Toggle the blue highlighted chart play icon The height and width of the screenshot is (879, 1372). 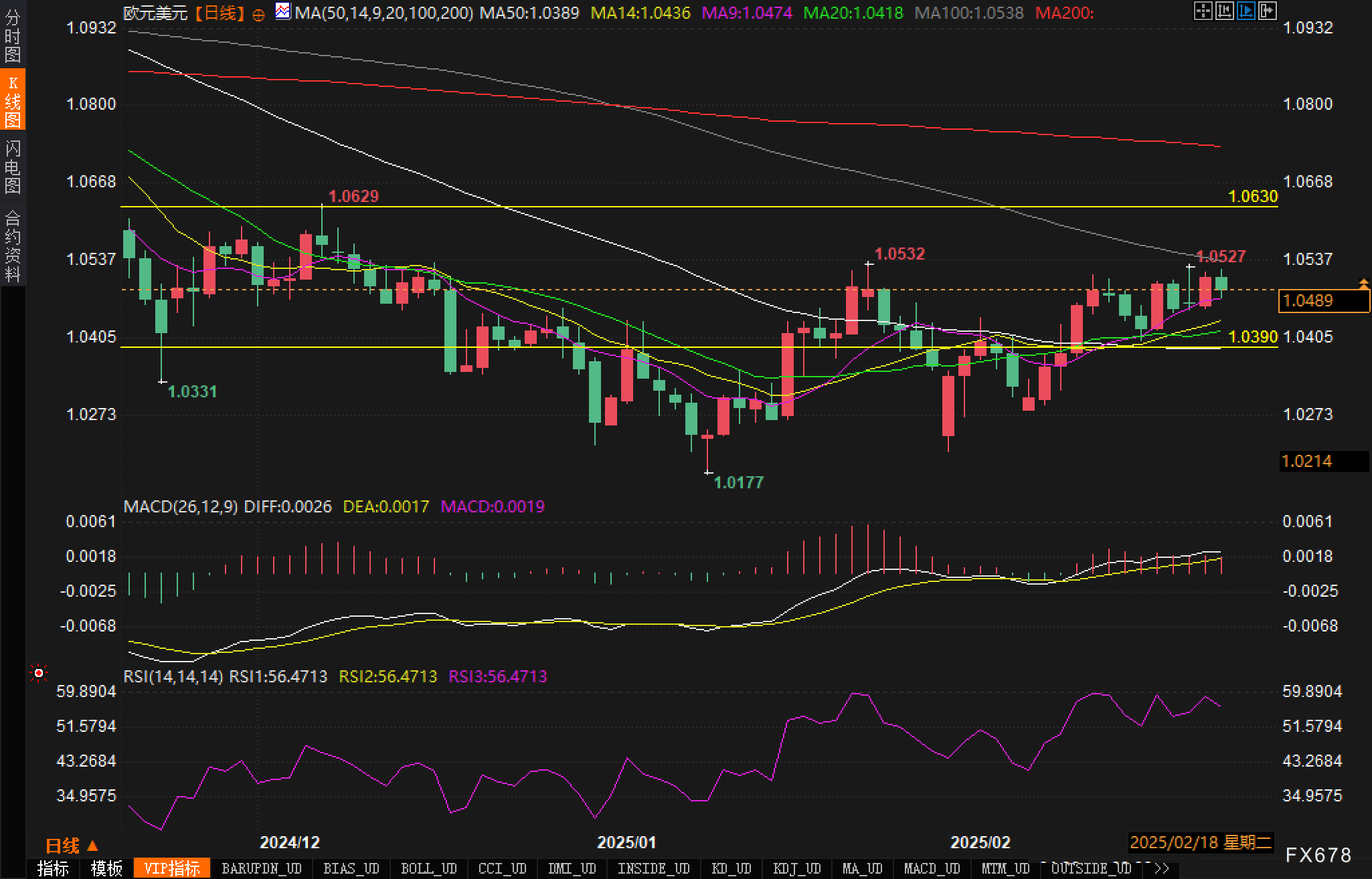(x=1246, y=11)
